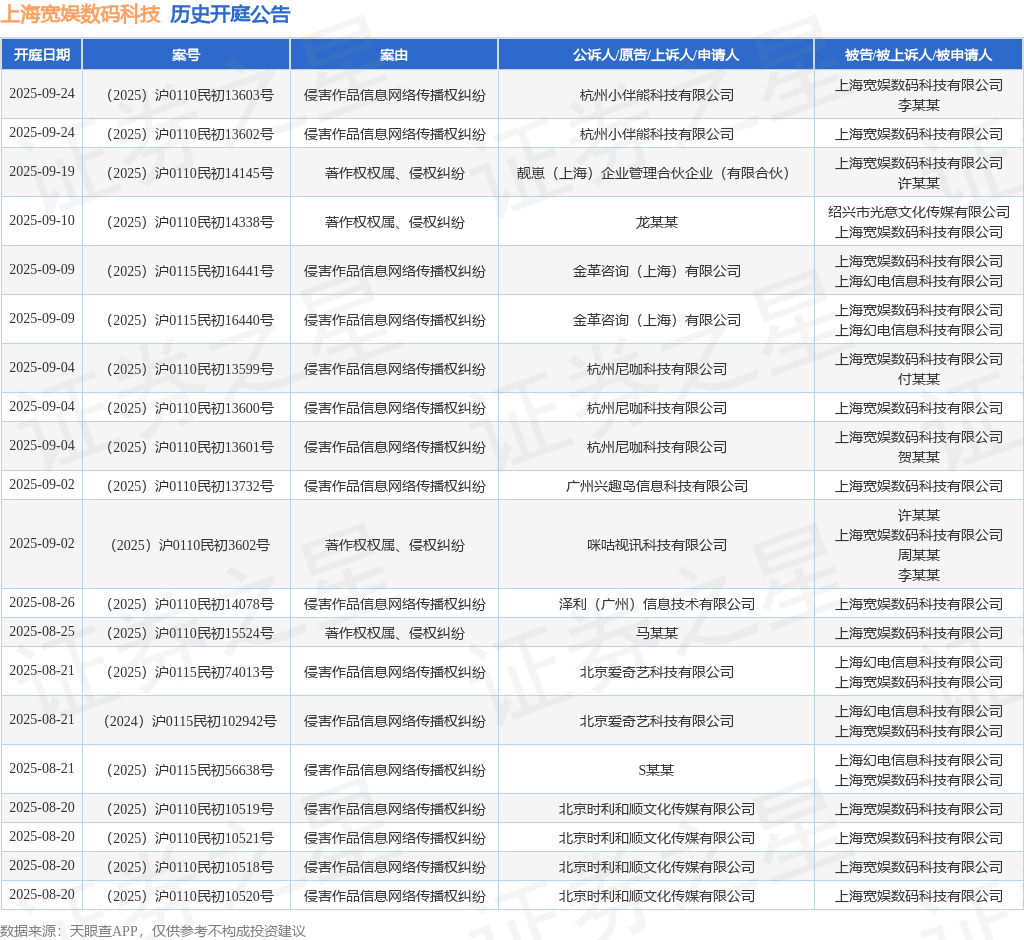The height and width of the screenshot is (940, 1024).
Task: Click the 上海宽娱数码科技 title text
Action: [x=80, y=14]
